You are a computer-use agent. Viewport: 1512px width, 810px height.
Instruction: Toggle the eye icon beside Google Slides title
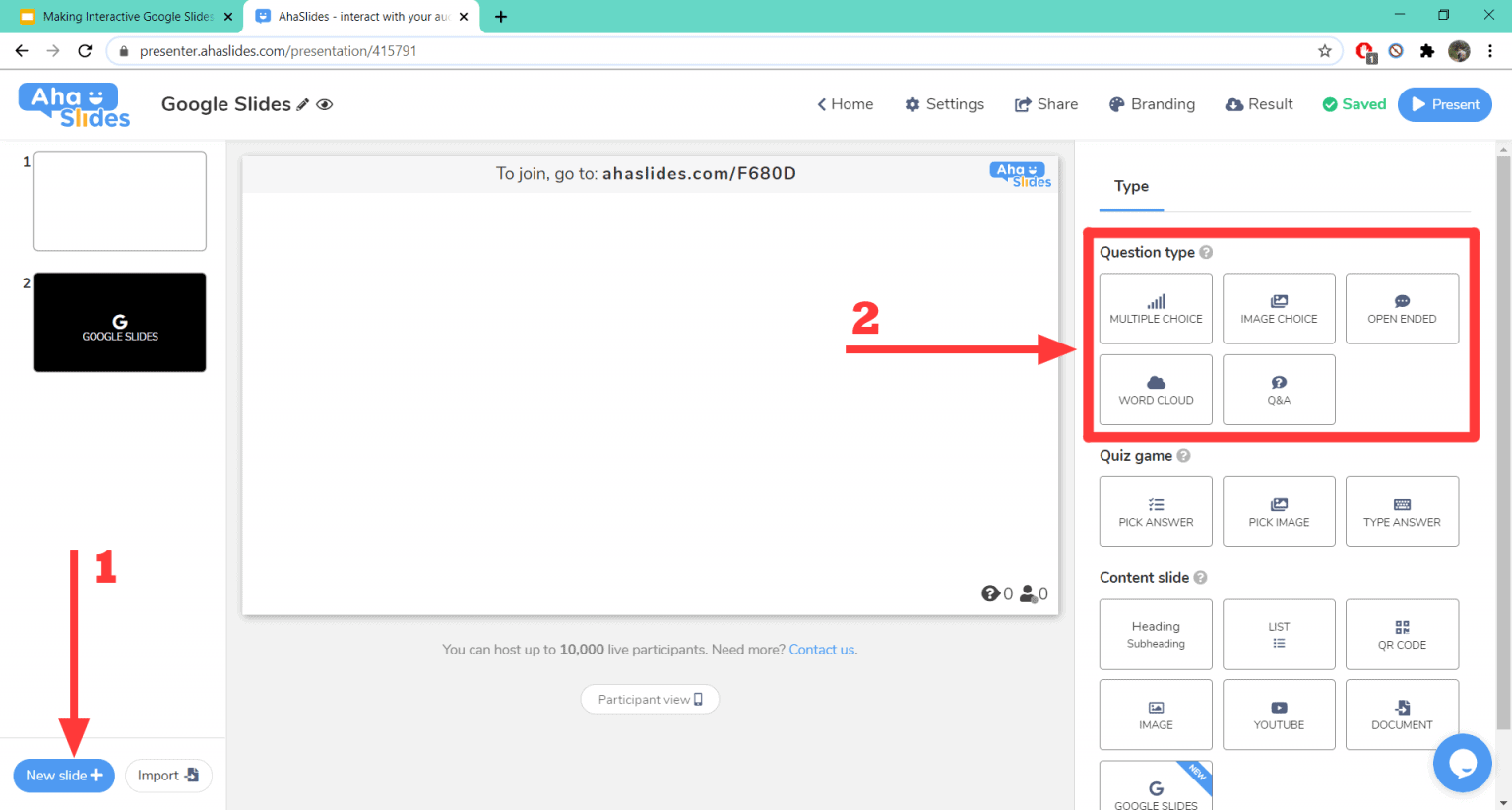pyautogui.click(x=325, y=104)
